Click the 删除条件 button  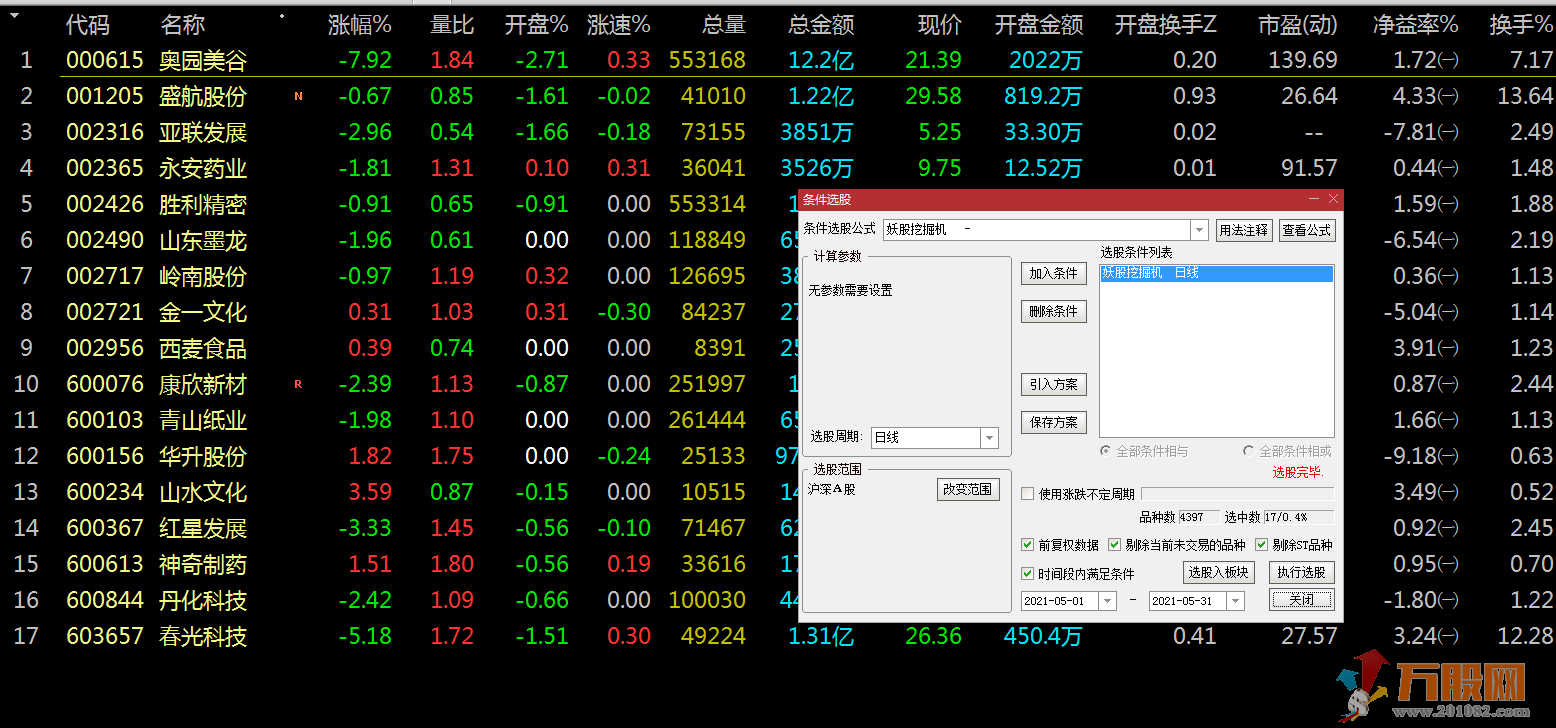click(x=1053, y=311)
